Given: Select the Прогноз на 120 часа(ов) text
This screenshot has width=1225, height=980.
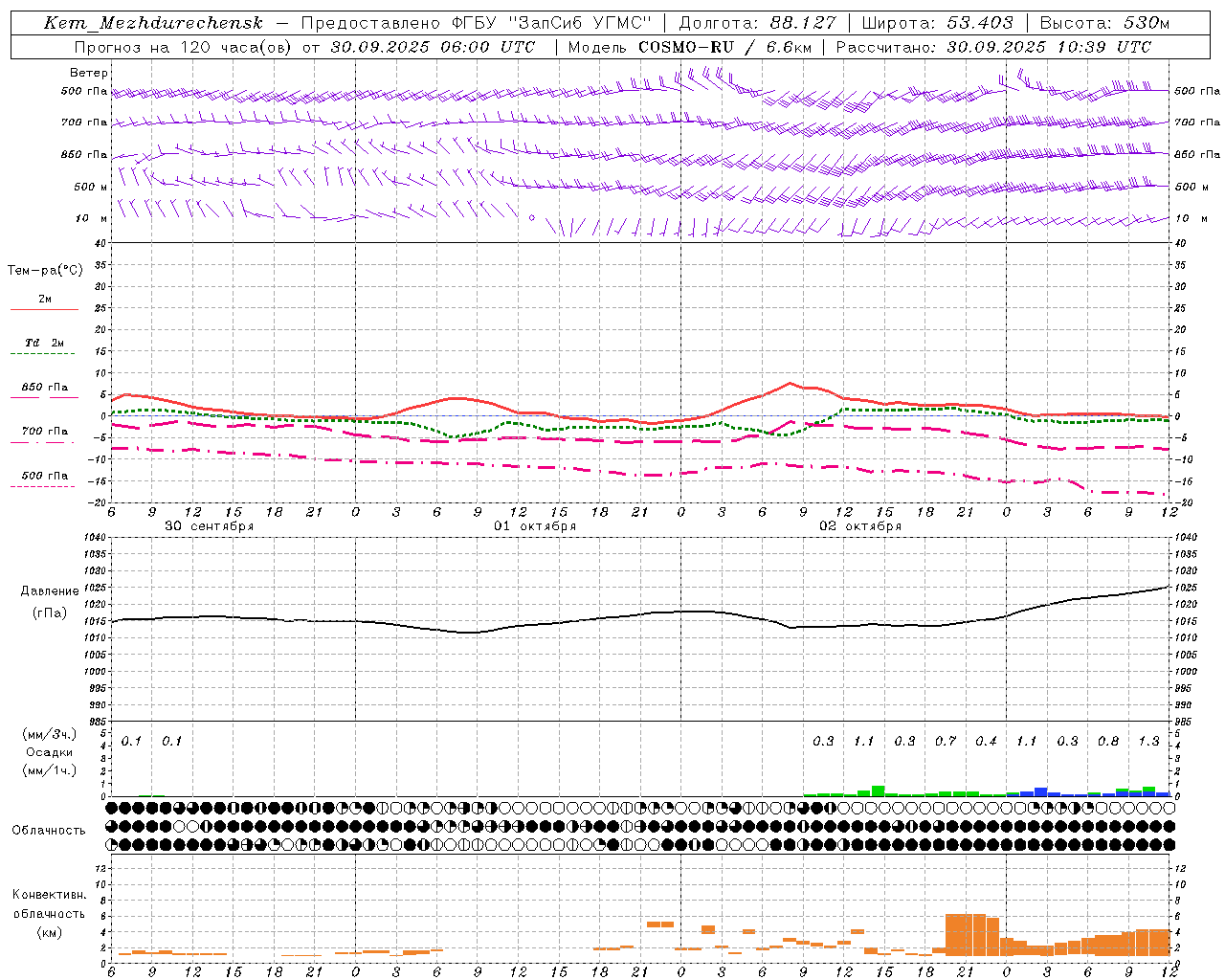Looking at the screenshot, I should (x=185, y=47).
